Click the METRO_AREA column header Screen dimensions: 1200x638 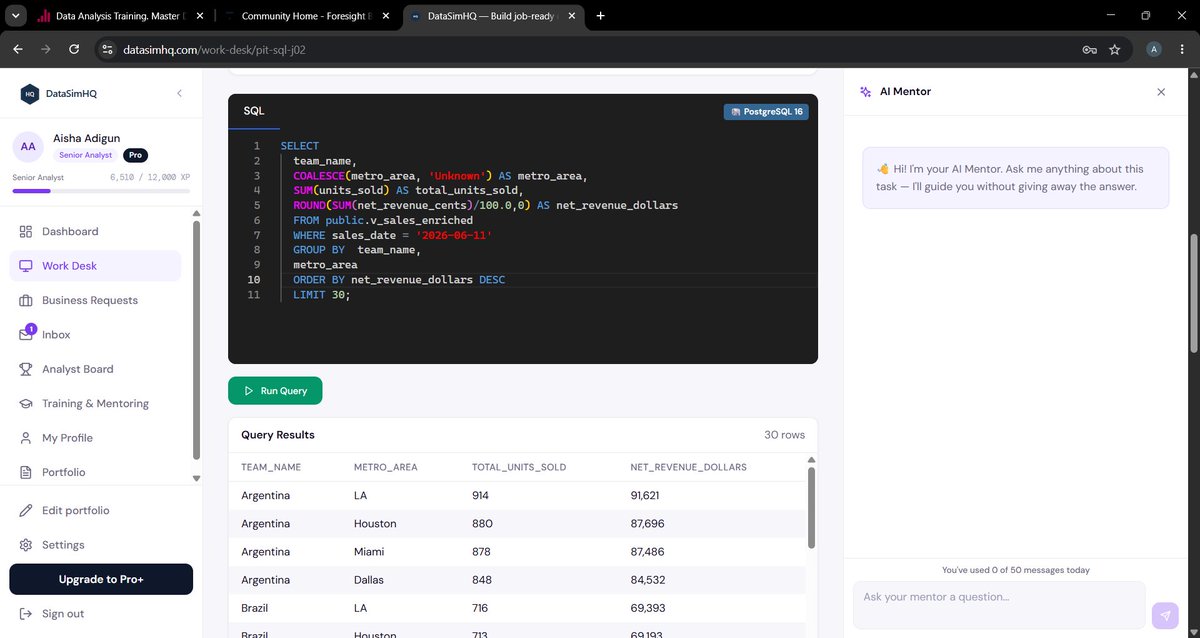tap(386, 467)
